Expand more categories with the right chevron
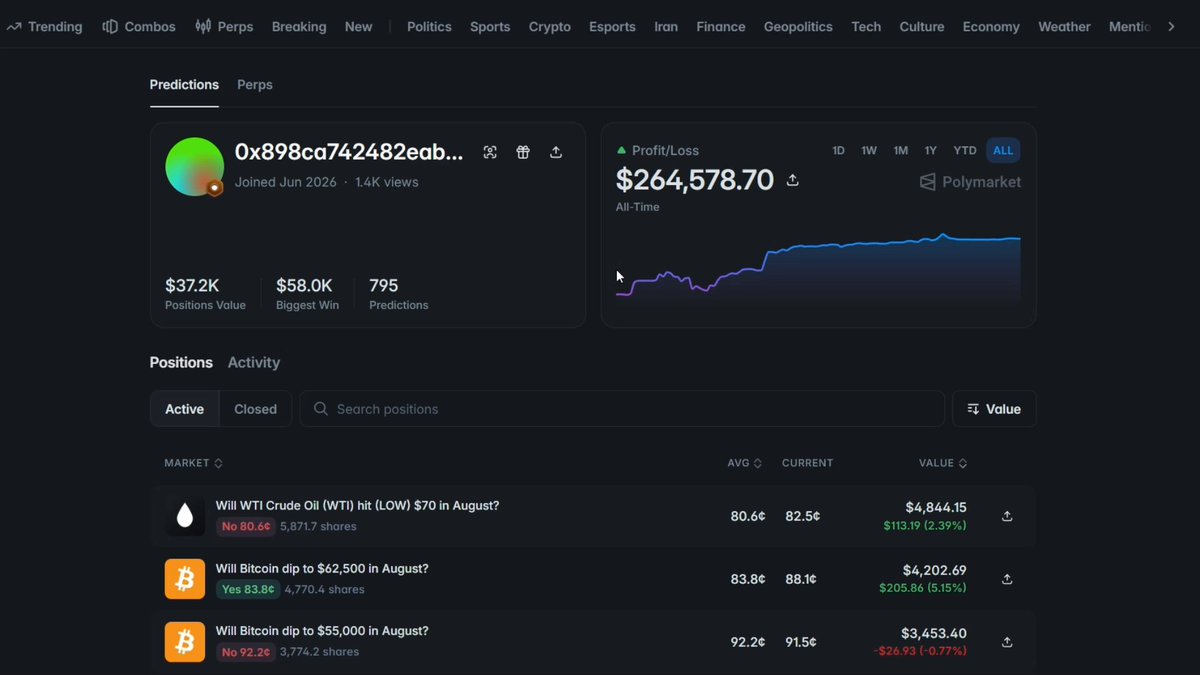Viewport: 1200px width, 675px height. 1171,27
